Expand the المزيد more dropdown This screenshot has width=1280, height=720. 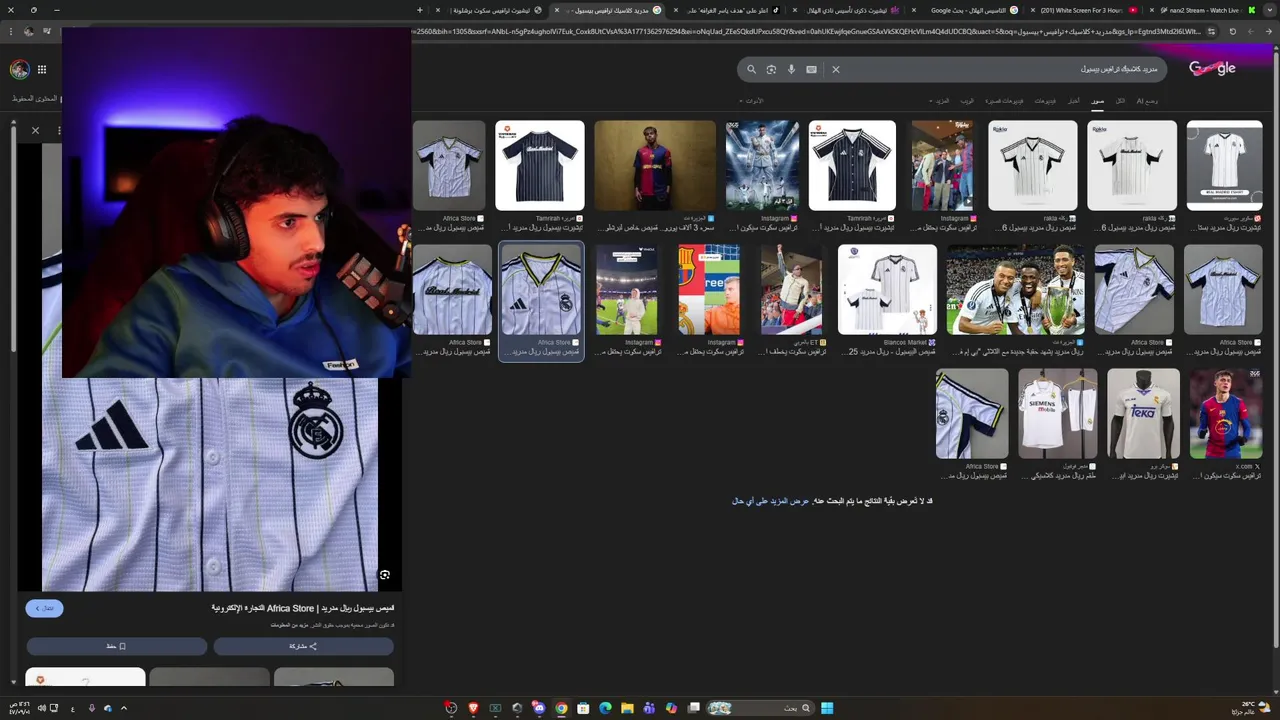[939, 101]
